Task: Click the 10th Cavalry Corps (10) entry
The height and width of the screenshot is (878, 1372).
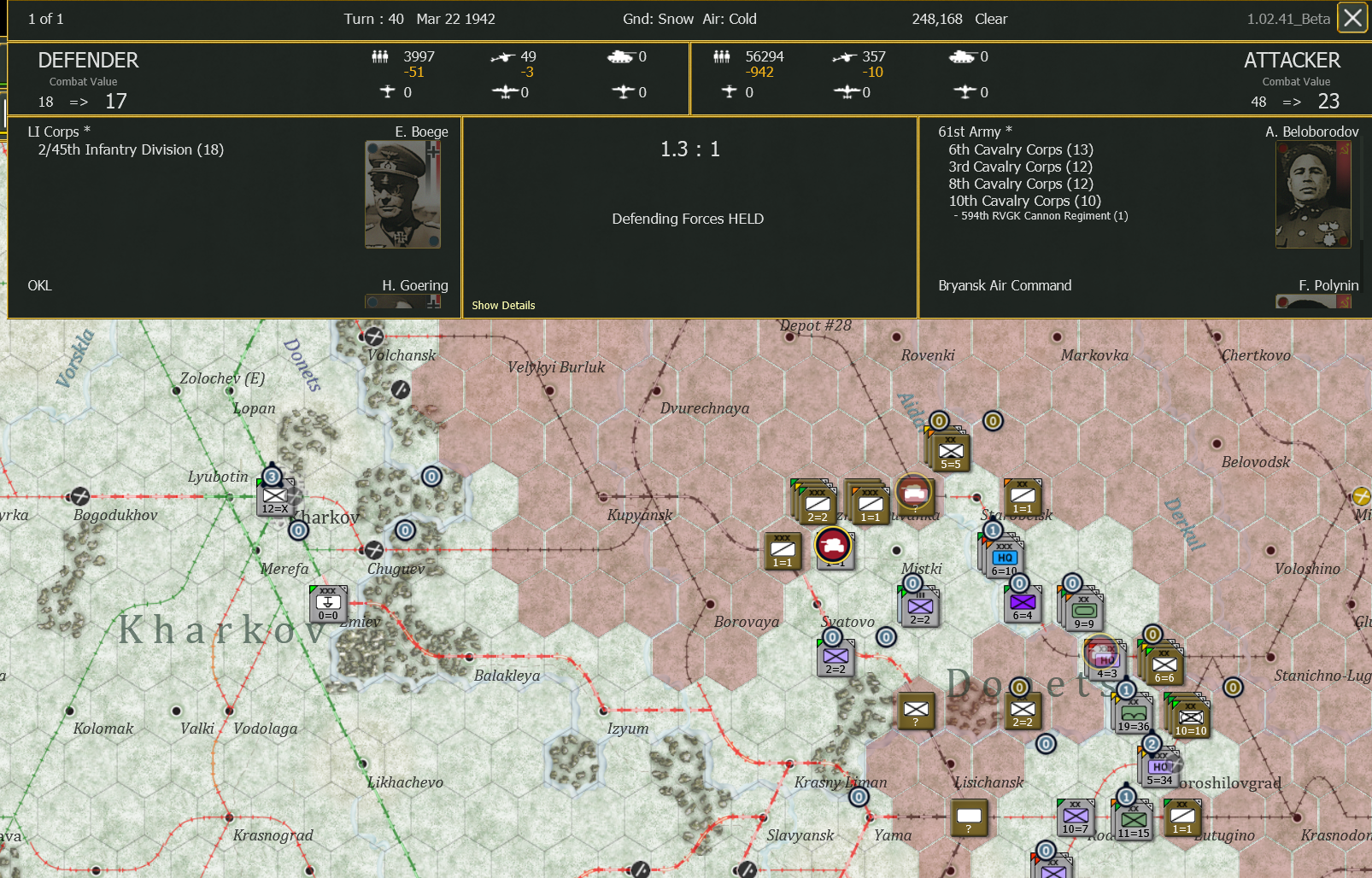Action: [1024, 201]
